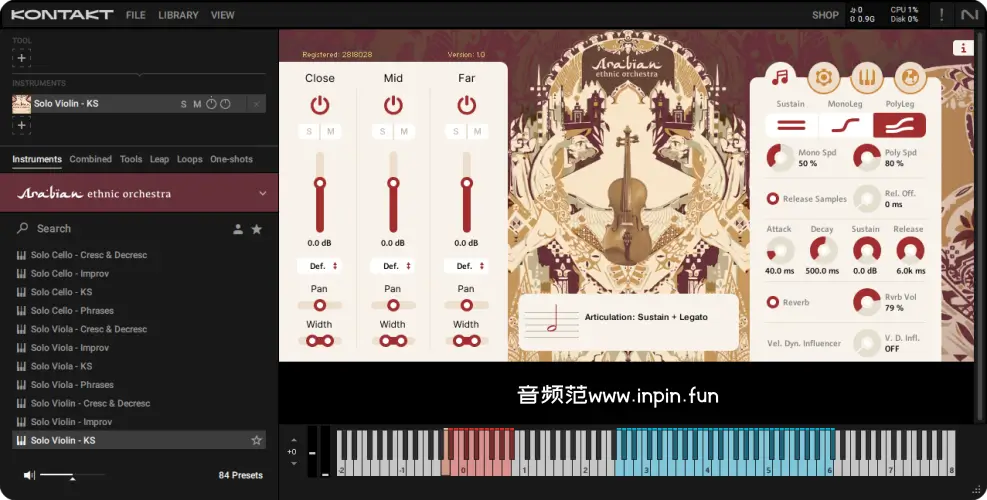The width and height of the screenshot is (987, 500).
Task: Mute the Far mic channel
Action: pyautogui.click(x=478, y=132)
